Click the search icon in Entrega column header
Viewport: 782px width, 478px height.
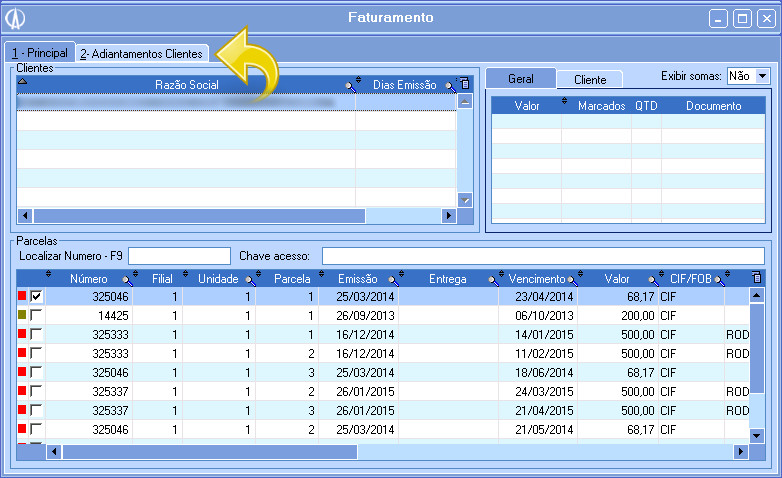(x=489, y=280)
